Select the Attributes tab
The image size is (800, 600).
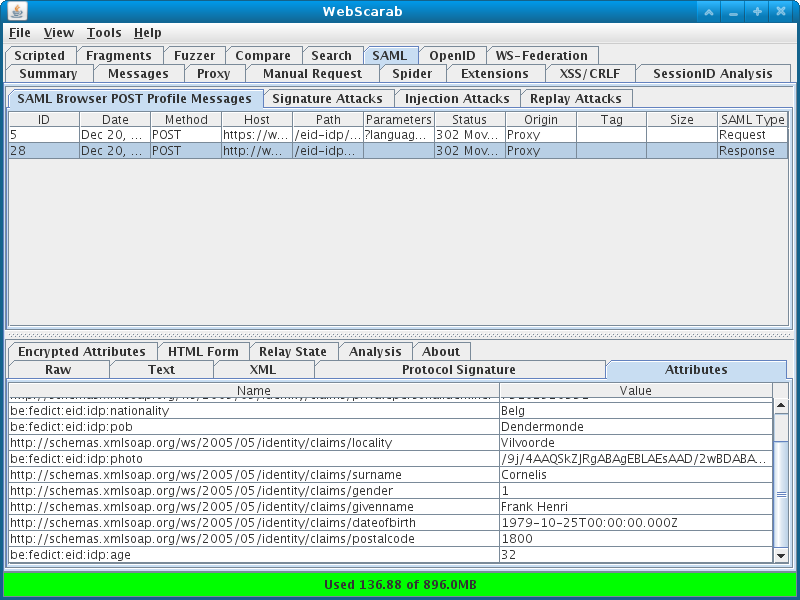point(696,369)
